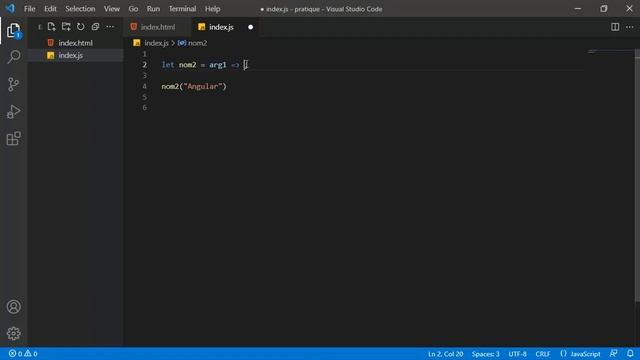The height and width of the screenshot is (360, 640).
Task: Click index.js in the breadcrumb
Action: pyautogui.click(x=156, y=43)
